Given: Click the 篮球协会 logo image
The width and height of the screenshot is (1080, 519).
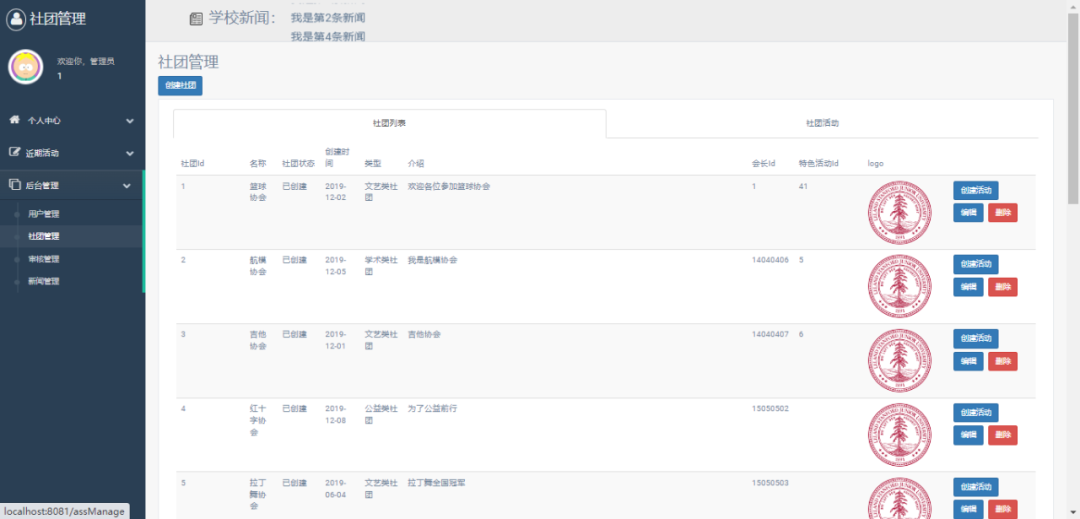Looking at the screenshot, I should 900,213.
